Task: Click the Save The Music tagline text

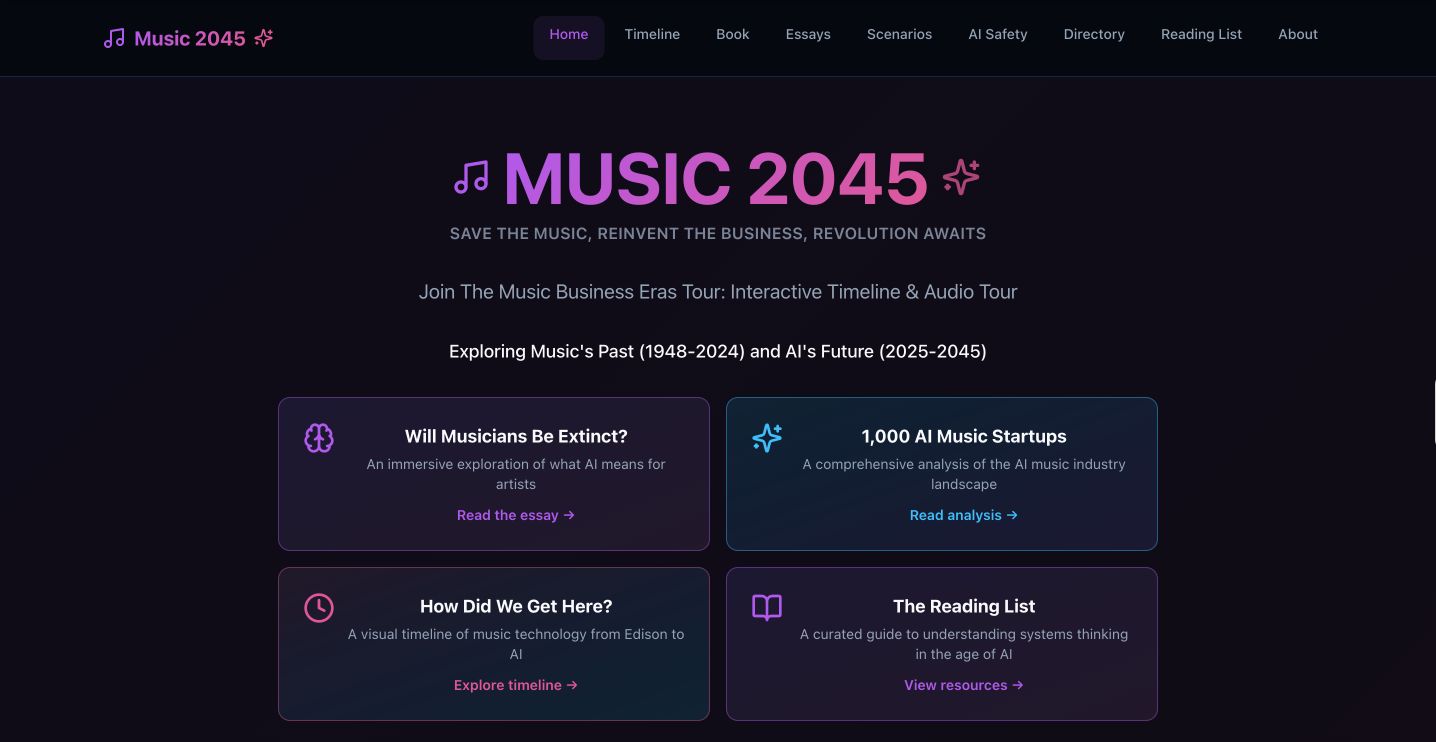Action: pyautogui.click(x=718, y=233)
